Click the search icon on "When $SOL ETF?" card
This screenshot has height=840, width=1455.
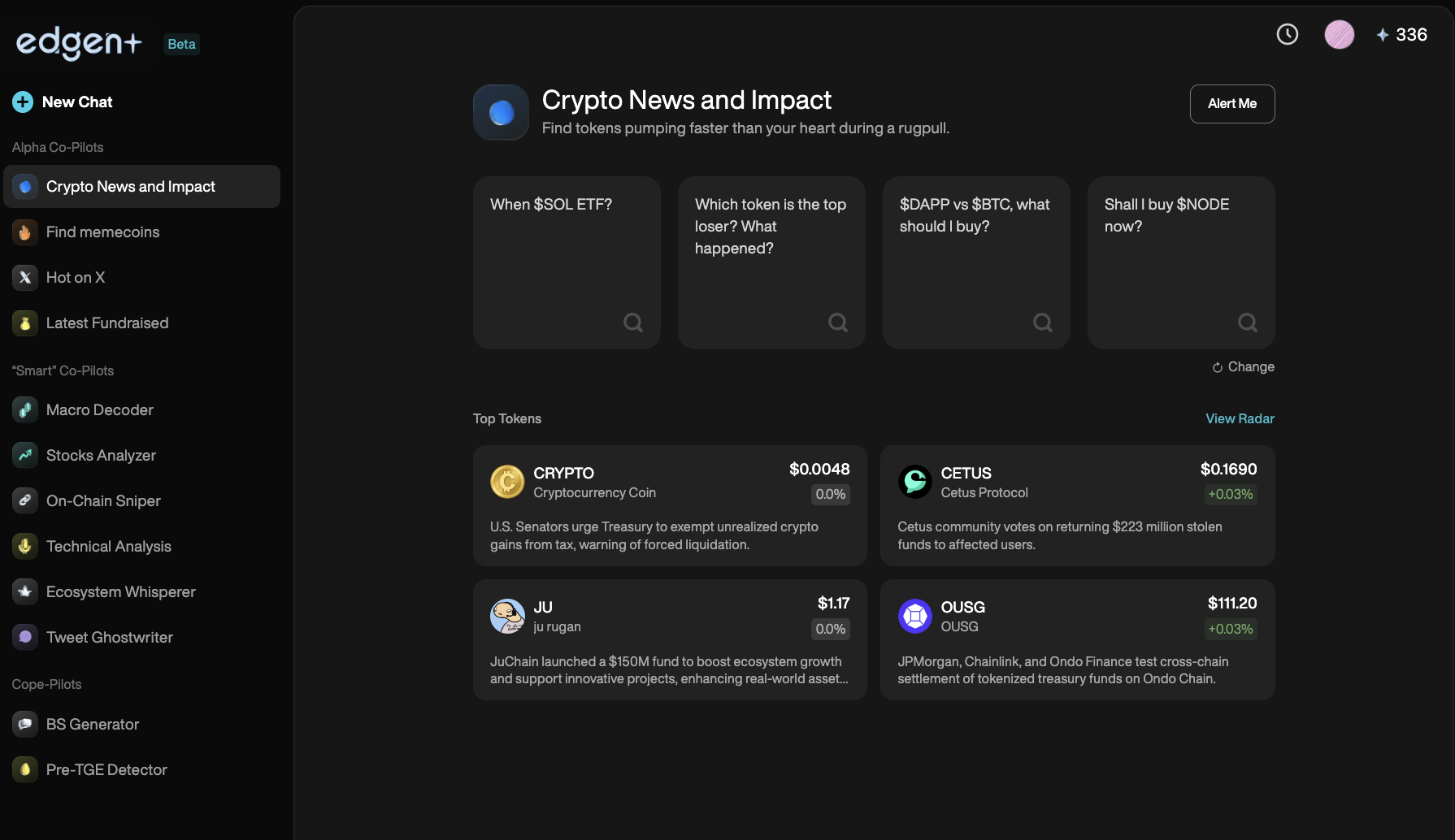633,323
